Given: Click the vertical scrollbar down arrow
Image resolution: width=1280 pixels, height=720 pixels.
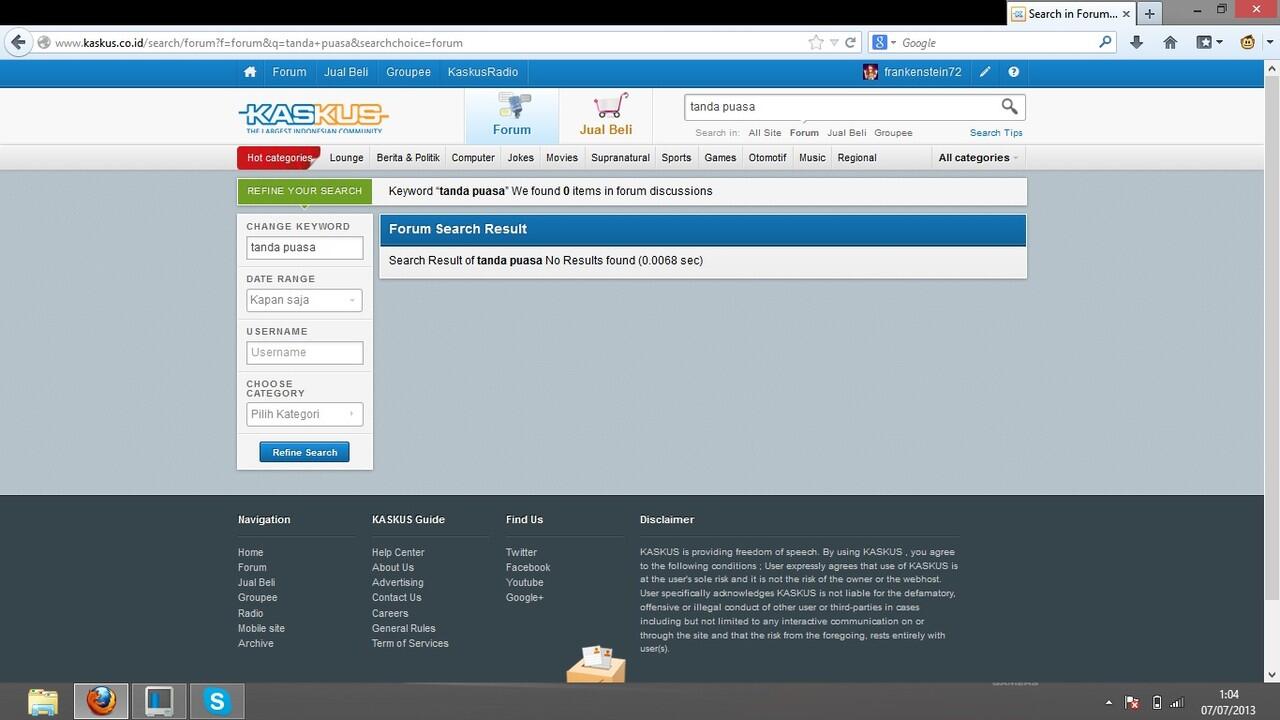Looking at the screenshot, I should pyautogui.click(x=1272, y=675).
